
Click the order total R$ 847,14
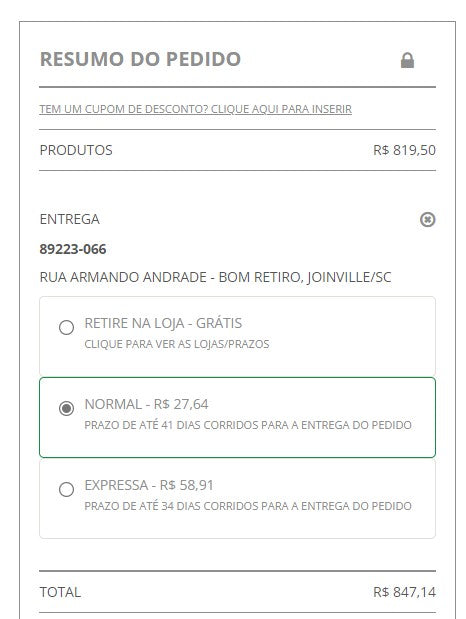coord(404,592)
